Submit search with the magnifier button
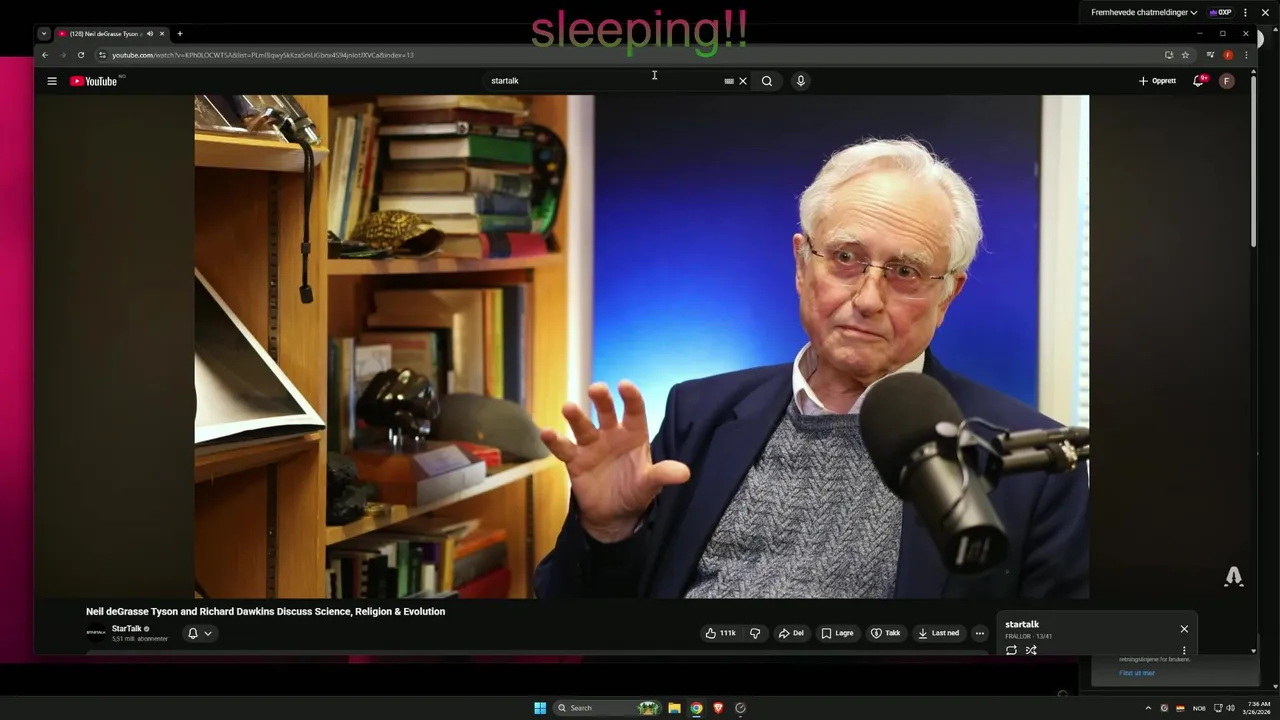 coord(767,81)
